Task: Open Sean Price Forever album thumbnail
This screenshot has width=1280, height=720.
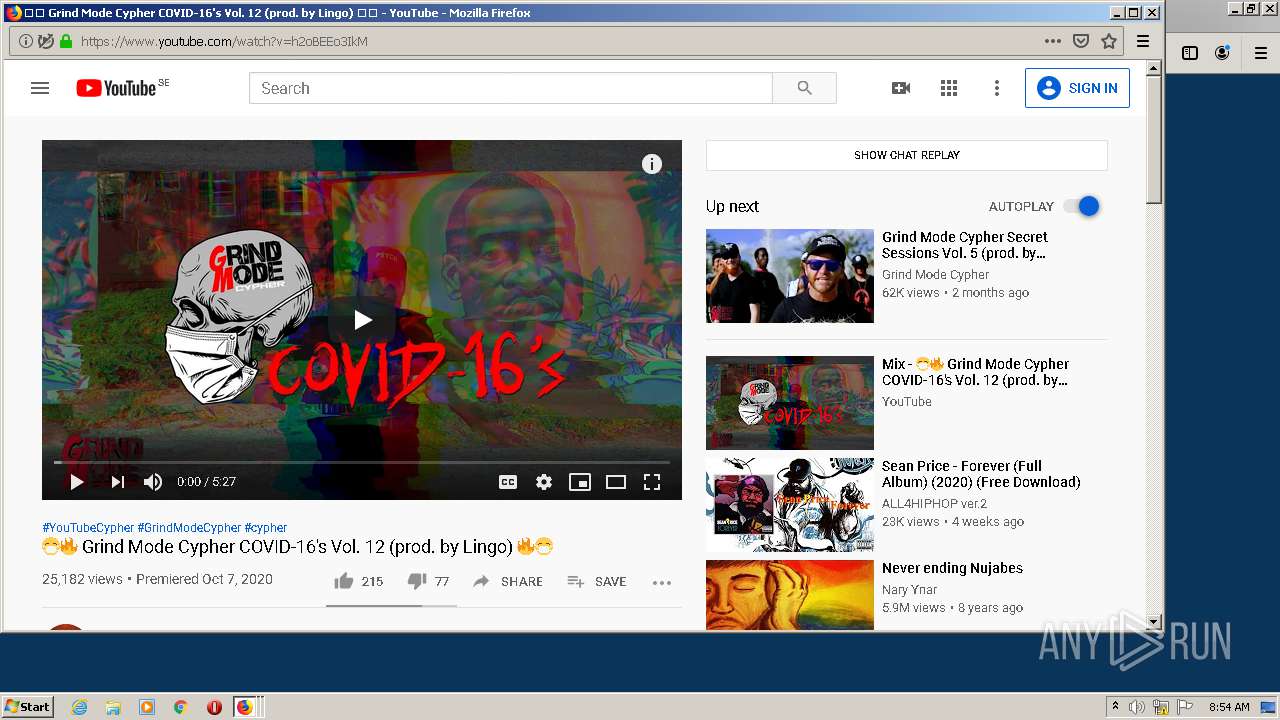Action: point(790,505)
